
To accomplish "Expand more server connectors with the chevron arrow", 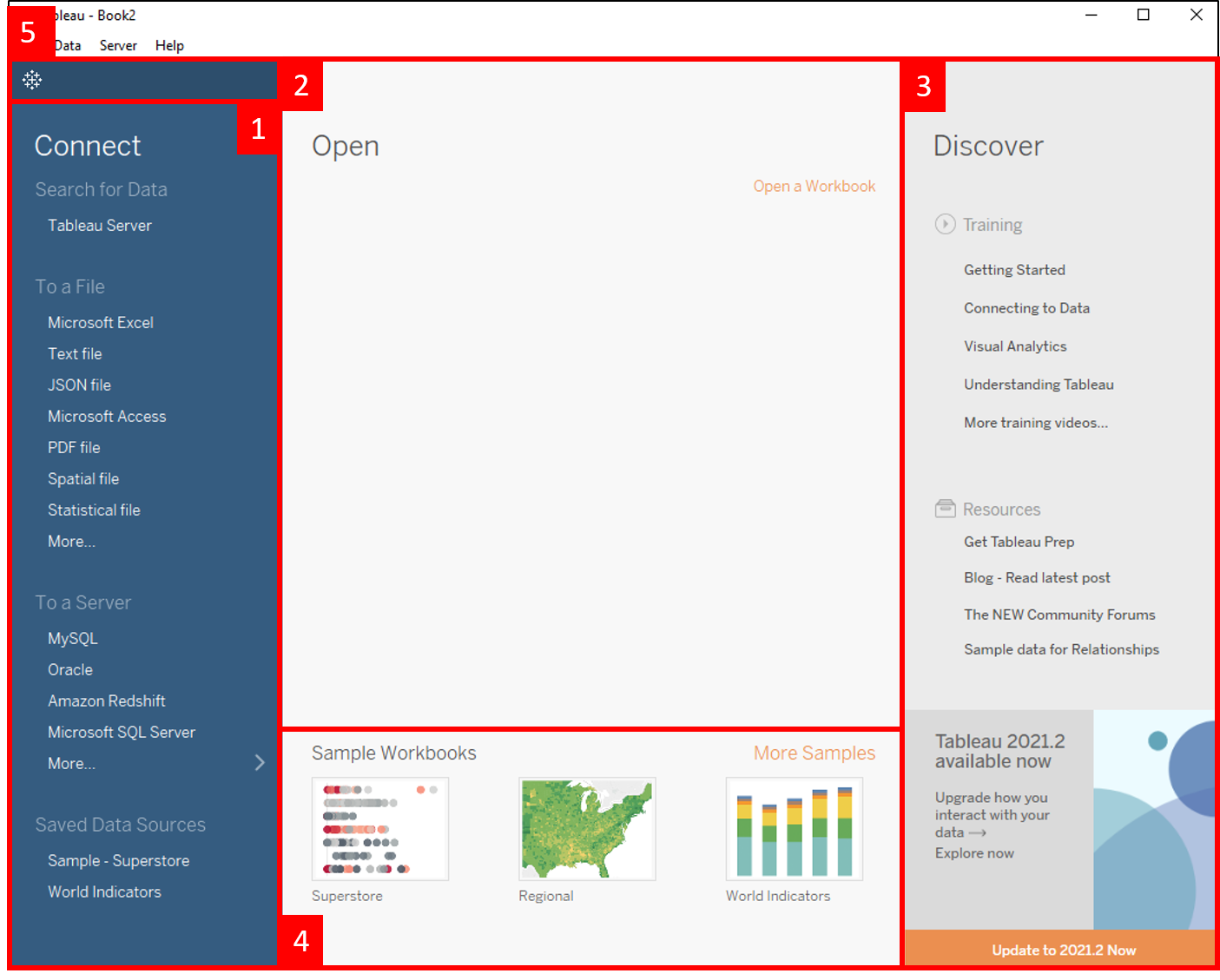I will [x=260, y=762].
